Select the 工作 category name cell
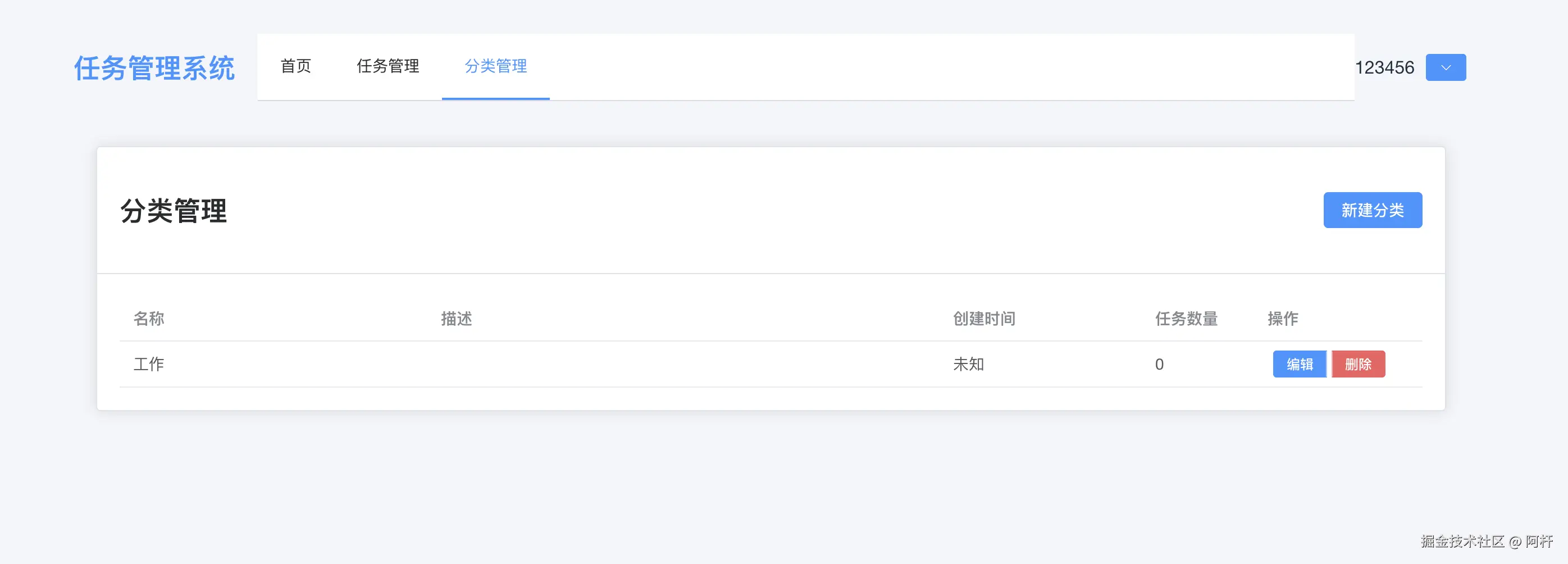Image resolution: width=1568 pixels, height=564 pixels. (x=149, y=364)
